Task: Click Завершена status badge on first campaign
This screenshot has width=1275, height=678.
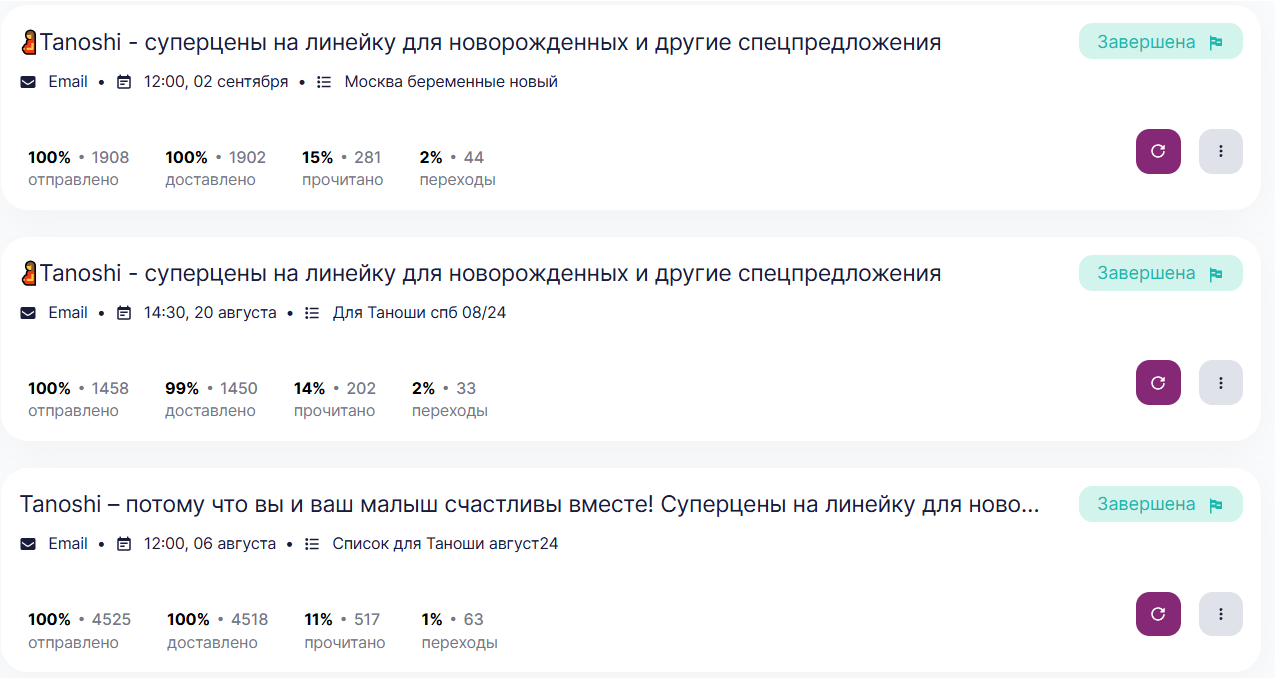Action: point(1160,42)
